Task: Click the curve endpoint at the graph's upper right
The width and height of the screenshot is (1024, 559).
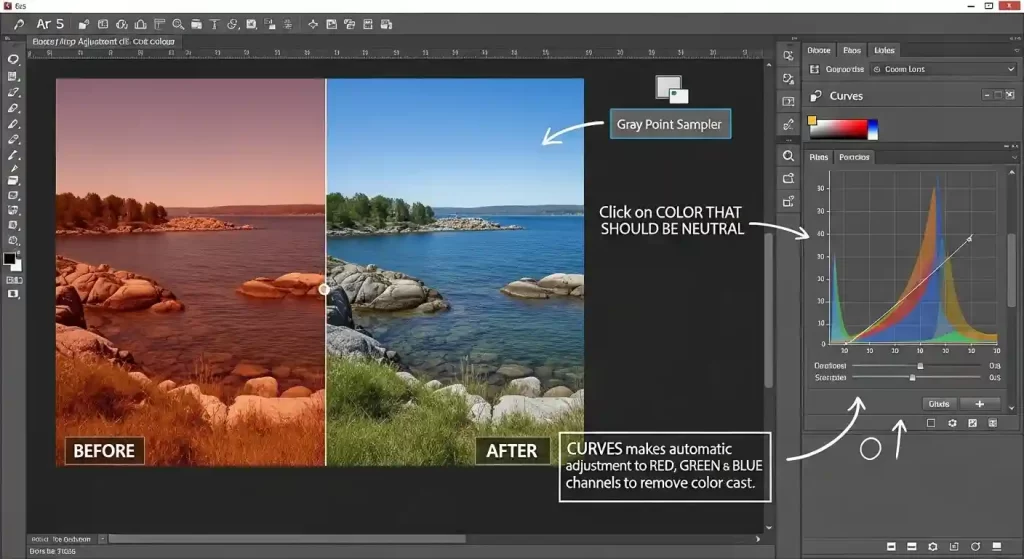Action: click(x=969, y=239)
